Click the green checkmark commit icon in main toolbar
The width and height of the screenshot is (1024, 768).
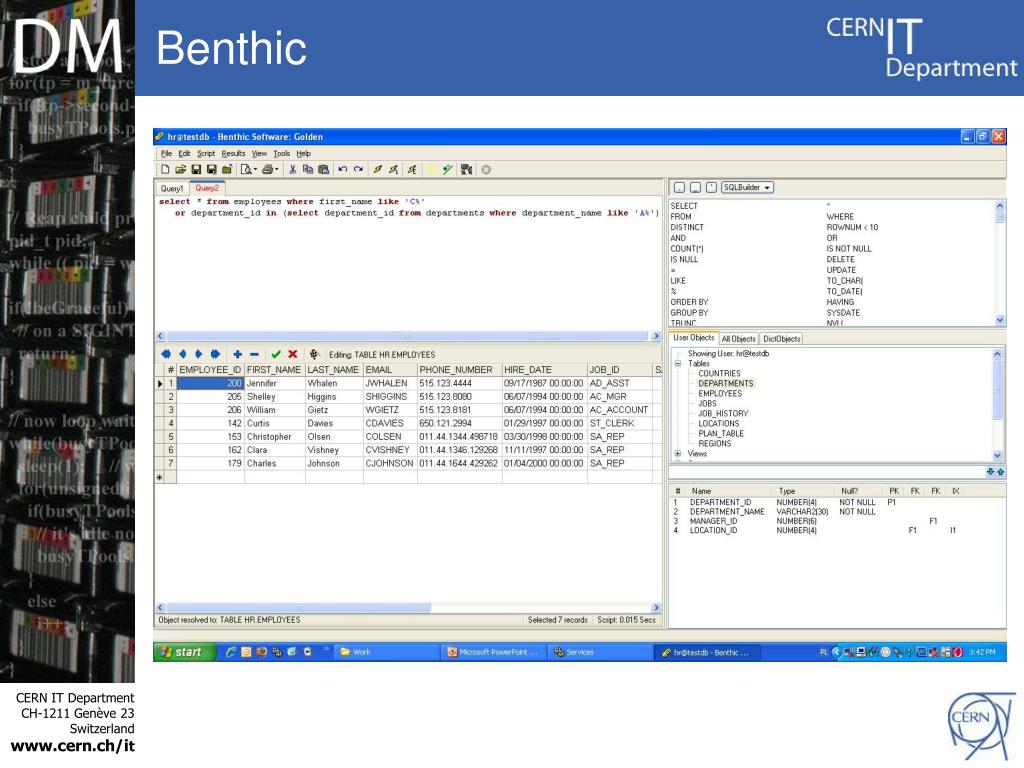coord(447,170)
